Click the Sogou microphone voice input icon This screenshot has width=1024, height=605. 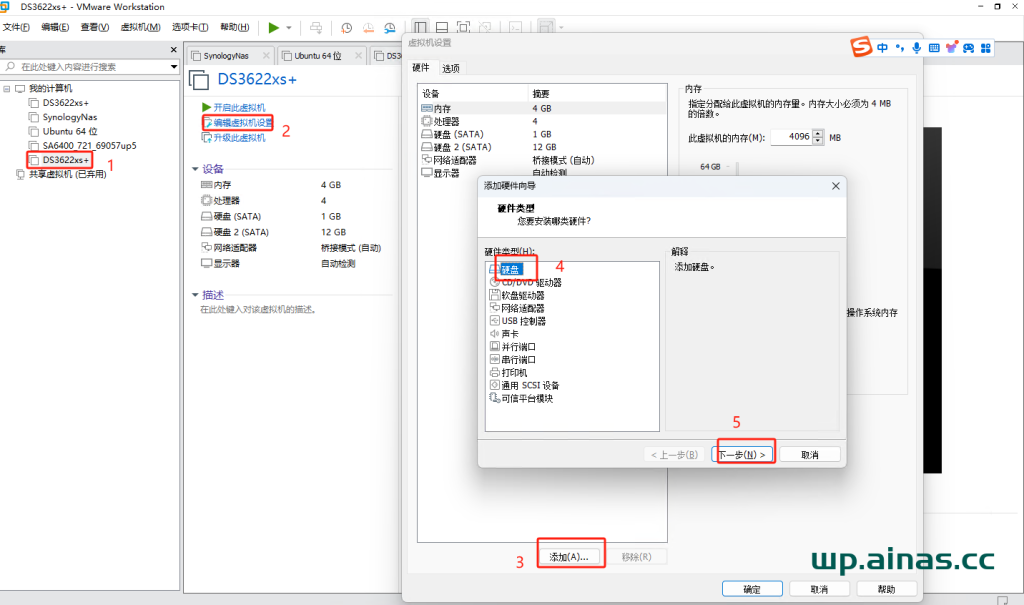point(917,48)
